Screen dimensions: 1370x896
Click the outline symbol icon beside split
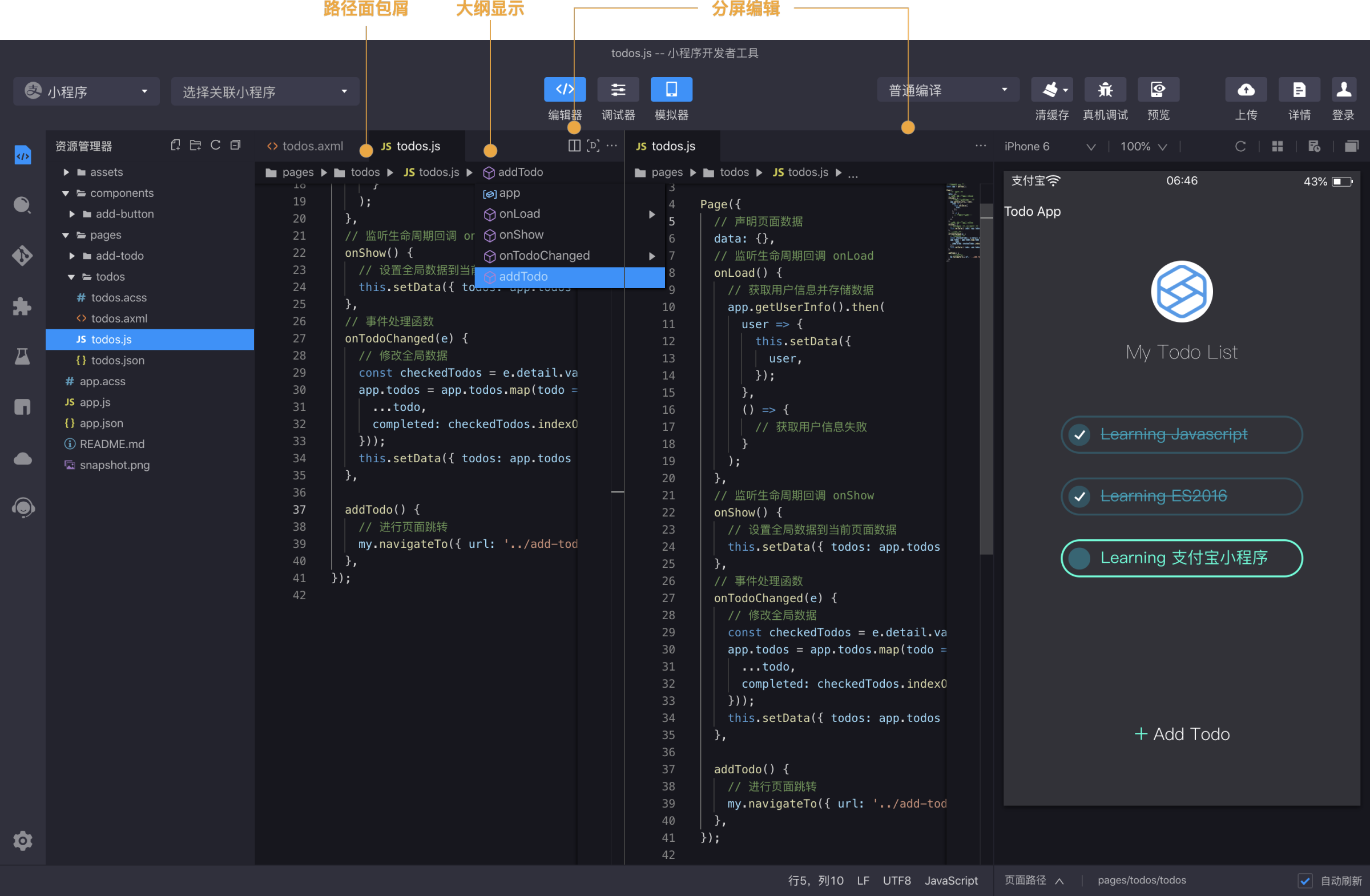[593, 146]
